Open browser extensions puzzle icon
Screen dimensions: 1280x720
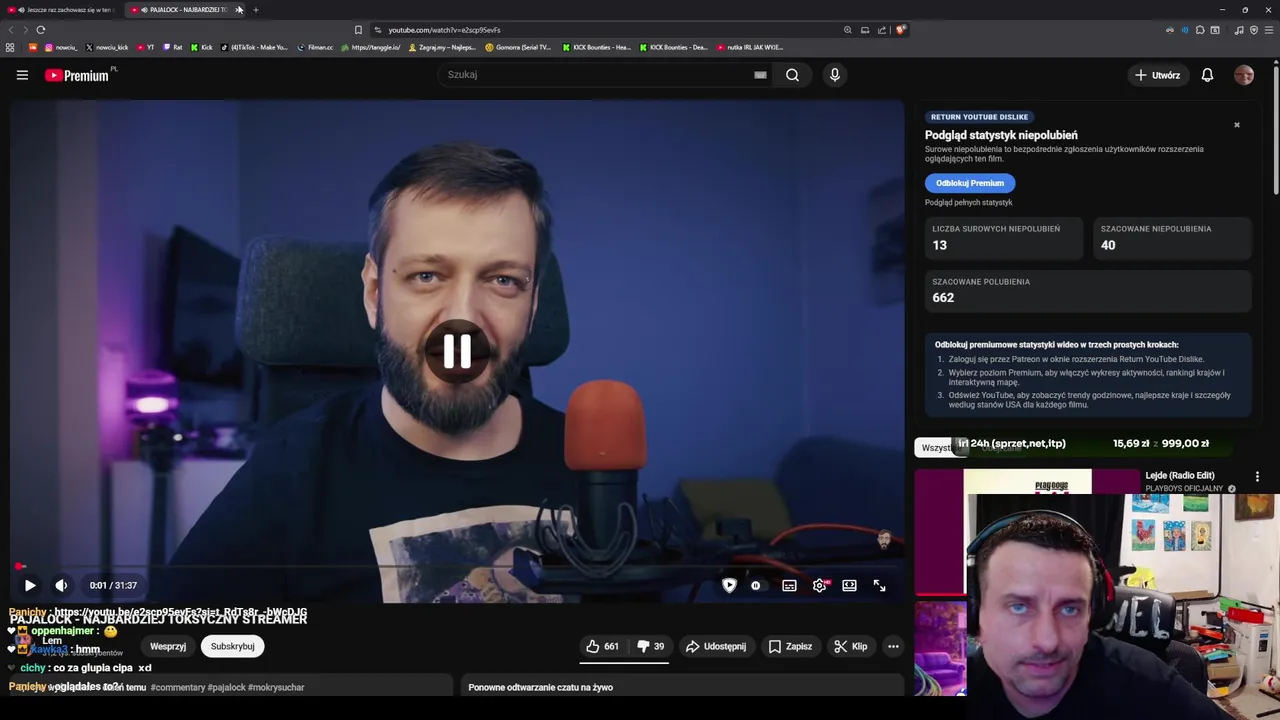[x=1200, y=30]
